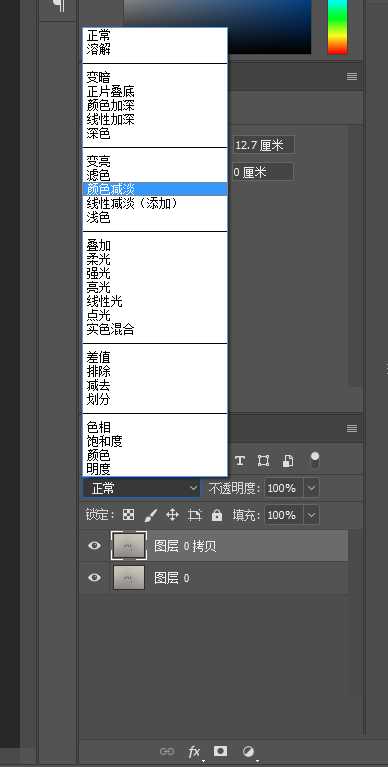
Task: Select 图层 0 layer thumbnail
Action: click(x=129, y=578)
